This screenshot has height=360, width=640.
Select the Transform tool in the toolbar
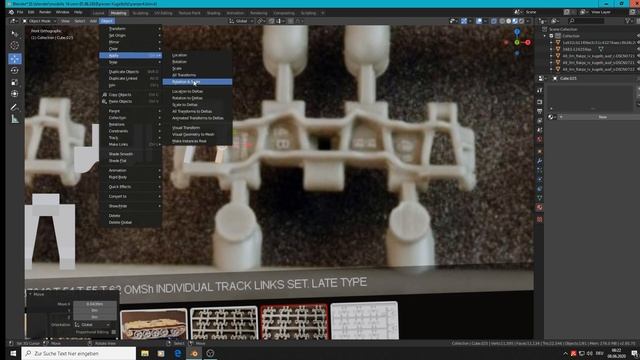15,94
